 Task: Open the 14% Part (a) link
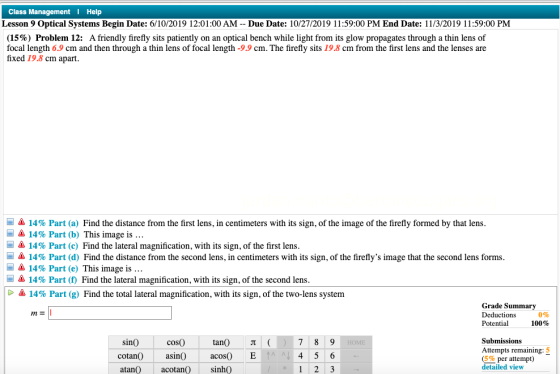tap(53, 223)
